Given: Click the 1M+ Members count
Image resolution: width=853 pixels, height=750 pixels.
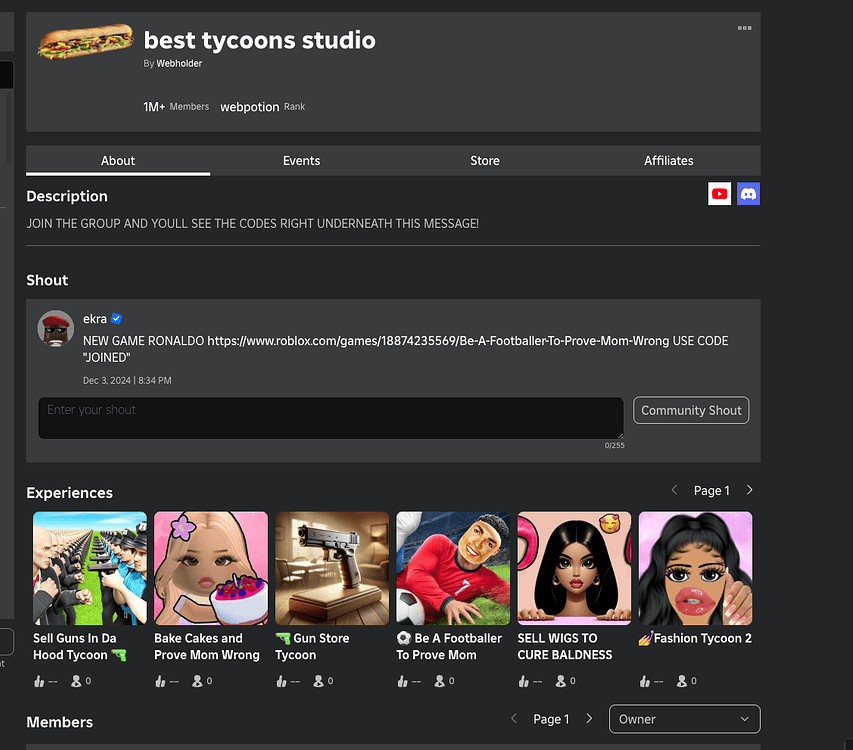Looking at the screenshot, I should pyautogui.click(x=176, y=107).
